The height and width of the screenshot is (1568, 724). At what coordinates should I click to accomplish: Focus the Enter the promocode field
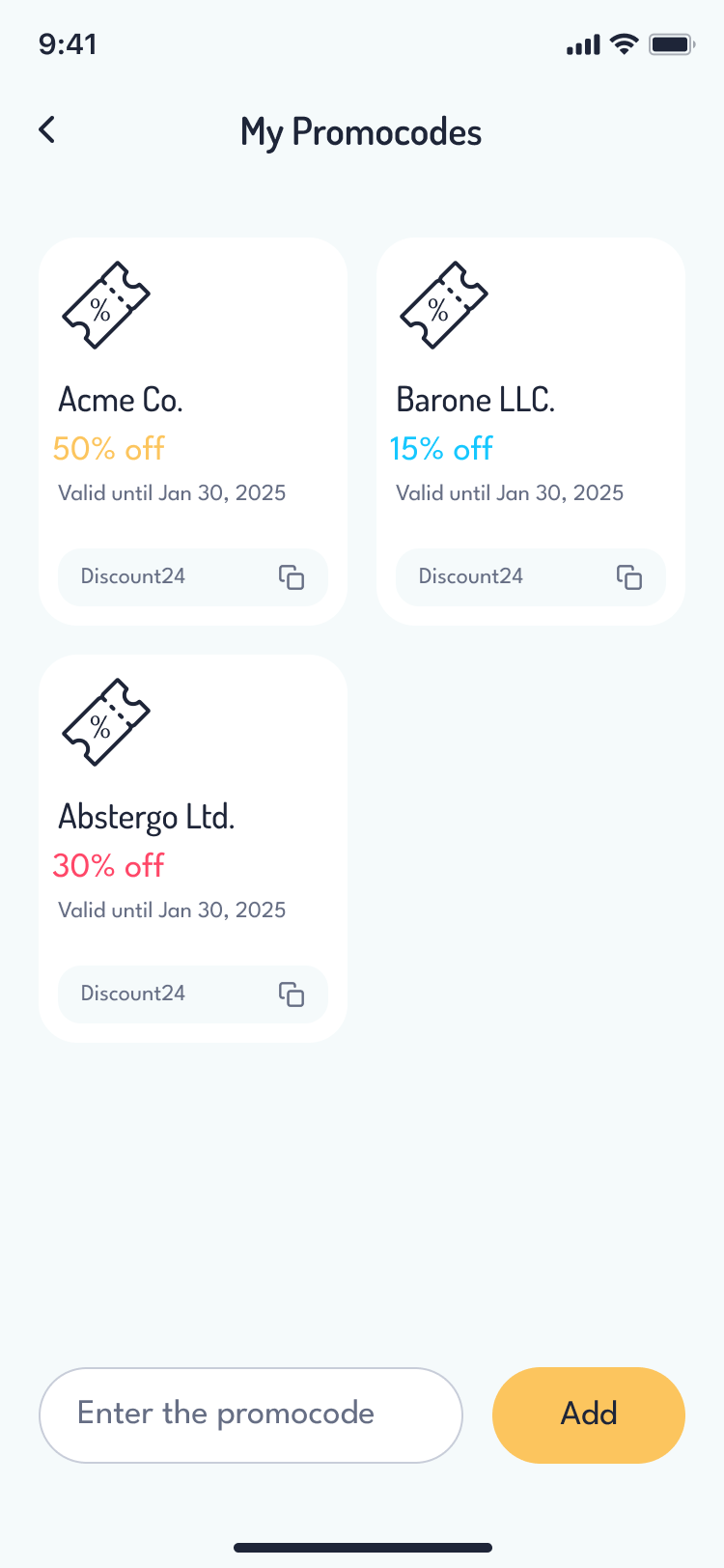tap(251, 1414)
